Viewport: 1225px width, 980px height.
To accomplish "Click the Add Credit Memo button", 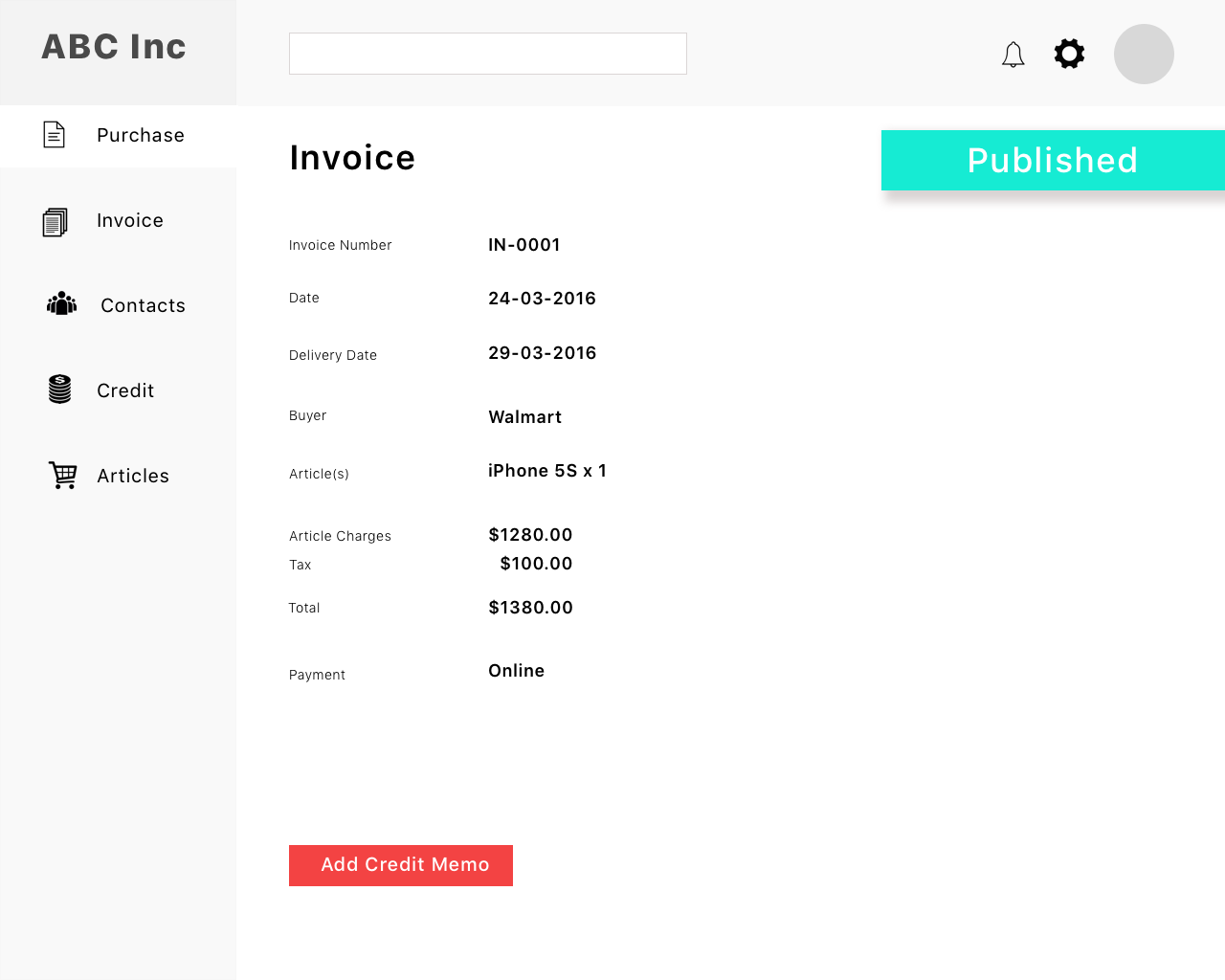I will (x=401, y=865).
